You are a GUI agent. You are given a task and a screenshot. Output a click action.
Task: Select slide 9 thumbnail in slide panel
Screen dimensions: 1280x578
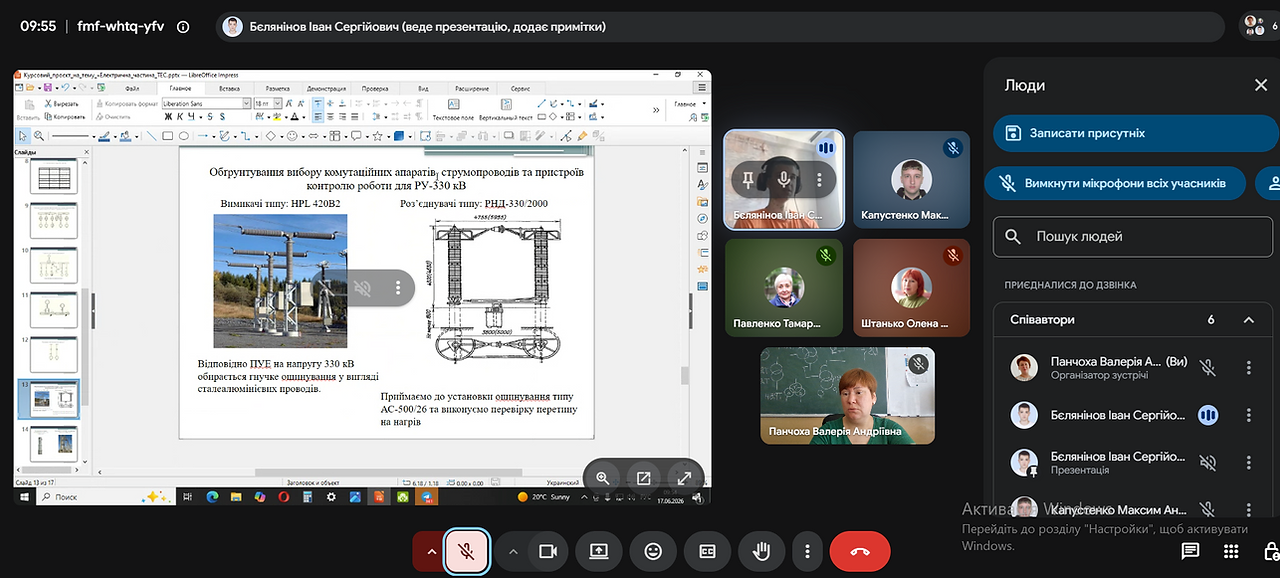tap(52, 222)
